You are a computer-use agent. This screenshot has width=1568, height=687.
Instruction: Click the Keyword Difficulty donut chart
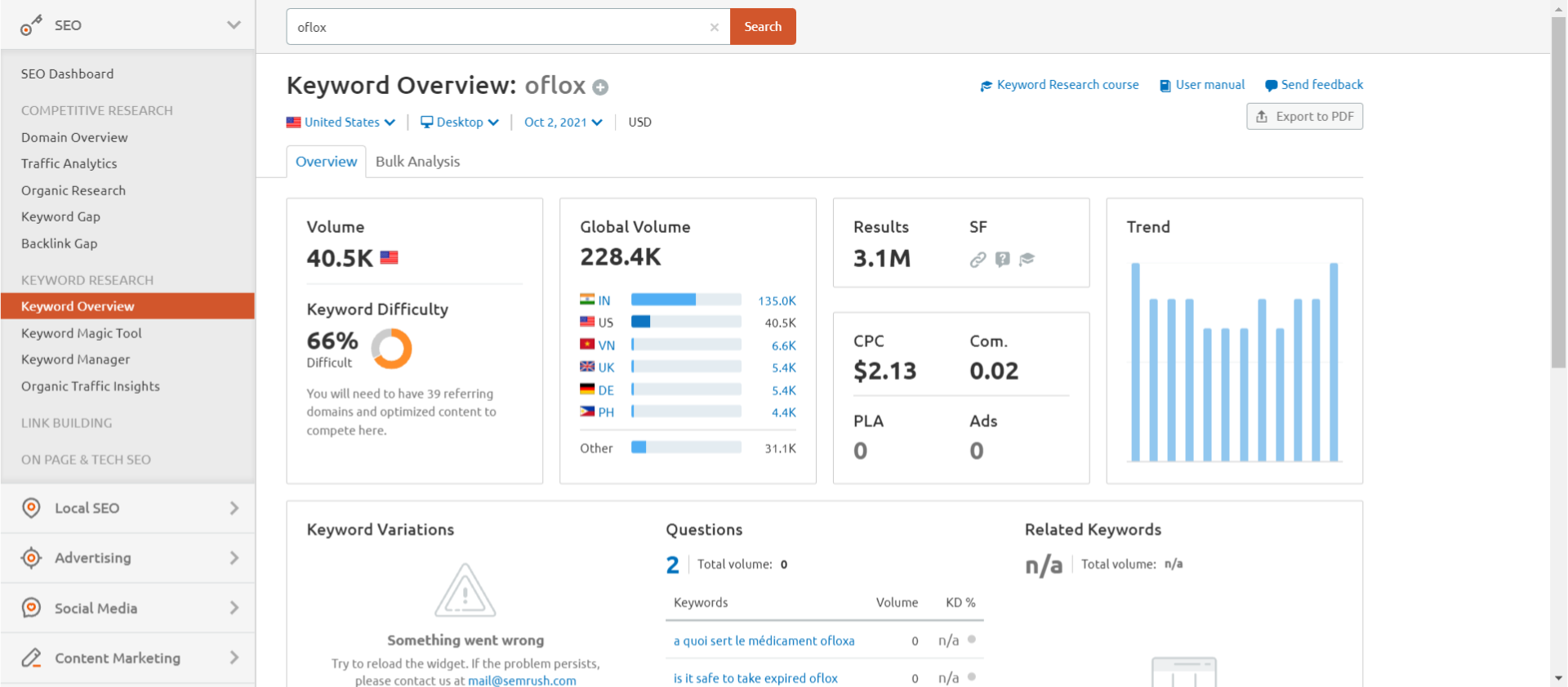click(x=392, y=349)
